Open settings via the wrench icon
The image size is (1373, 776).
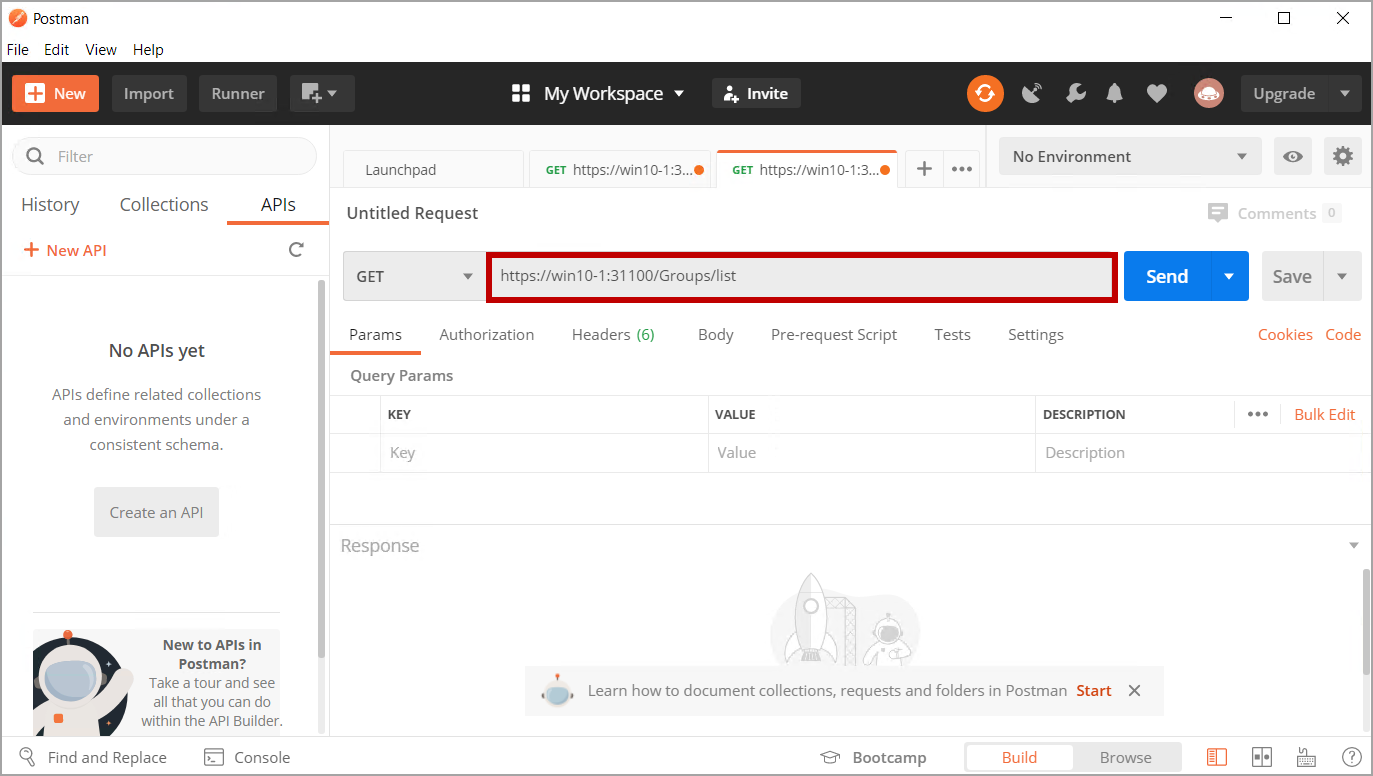pos(1076,93)
